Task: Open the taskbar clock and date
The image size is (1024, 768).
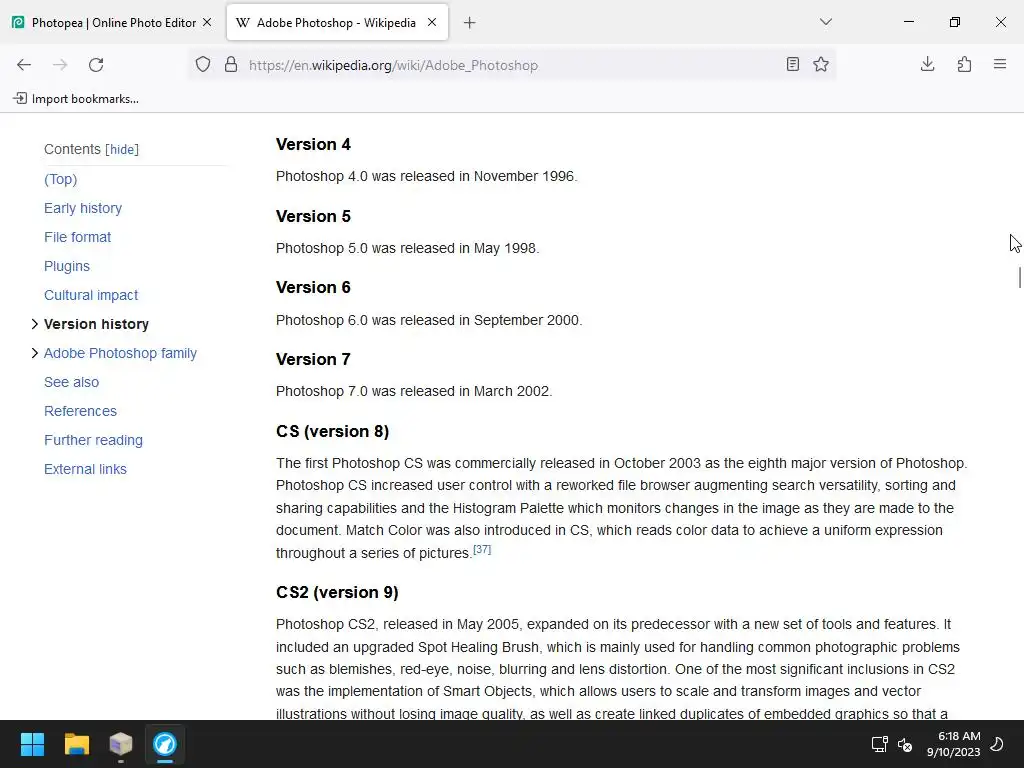Action: (x=953, y=744)
